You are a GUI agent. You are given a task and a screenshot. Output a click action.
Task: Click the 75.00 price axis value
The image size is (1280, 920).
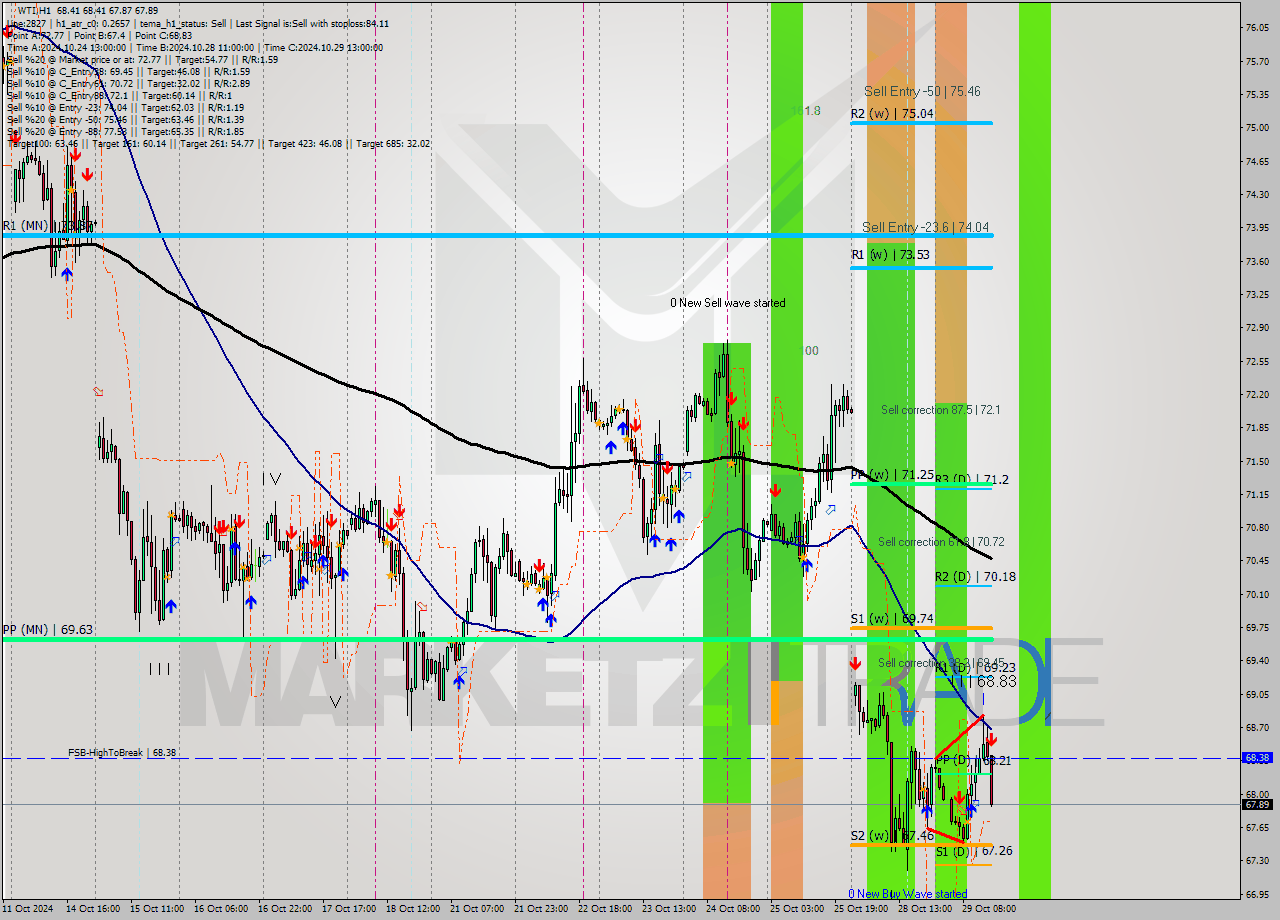[x=1257, y=128]
